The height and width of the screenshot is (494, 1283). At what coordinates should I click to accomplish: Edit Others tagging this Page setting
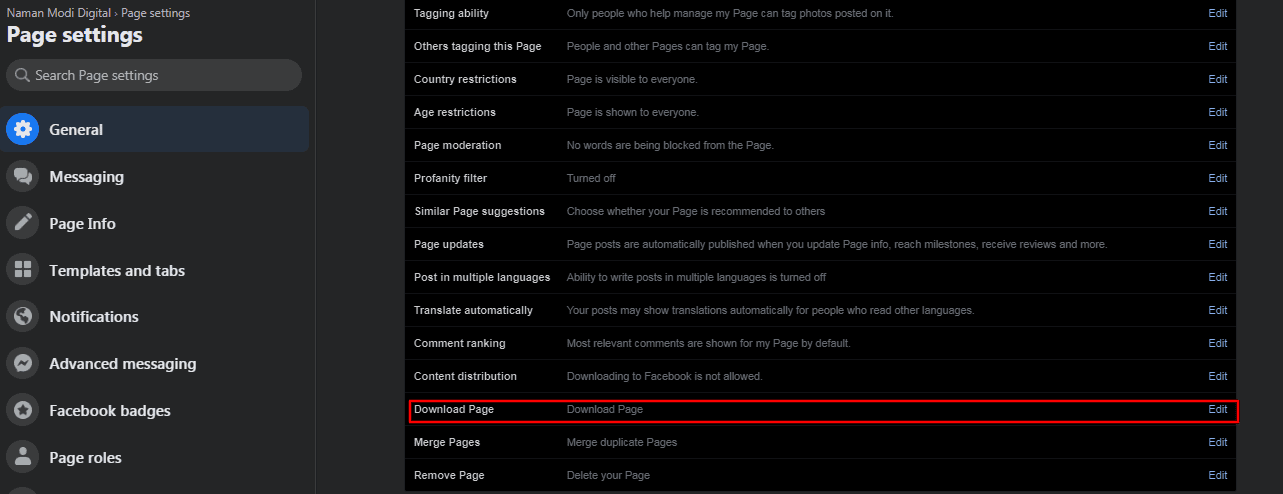pyautogui.click(x=1217, y=46)
